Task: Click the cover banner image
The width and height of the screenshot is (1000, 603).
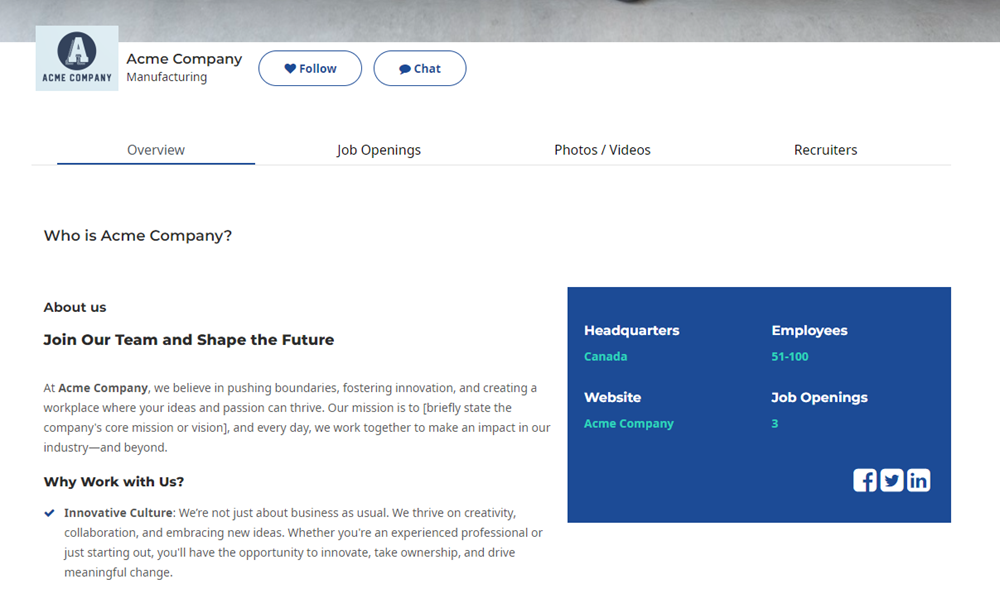Action: pos(500,20)
